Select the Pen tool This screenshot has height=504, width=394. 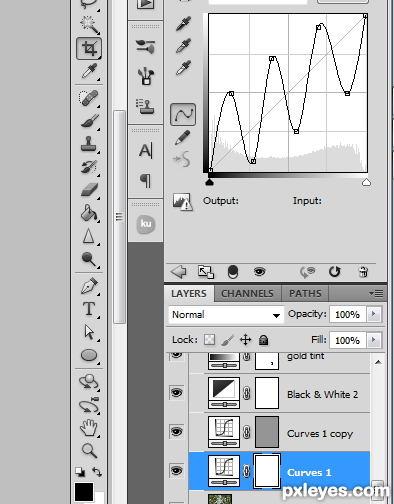pos(89,286)
